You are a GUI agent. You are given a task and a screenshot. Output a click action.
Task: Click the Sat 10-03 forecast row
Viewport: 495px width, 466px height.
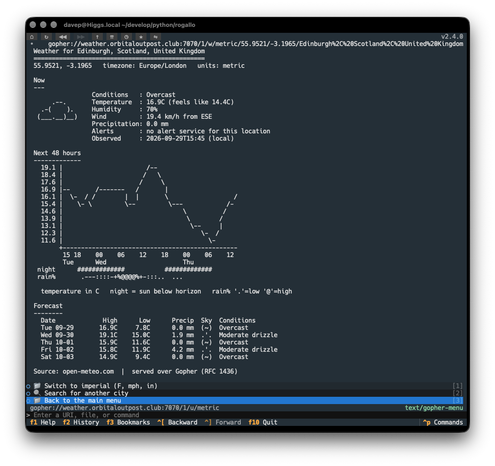point(144,357)
